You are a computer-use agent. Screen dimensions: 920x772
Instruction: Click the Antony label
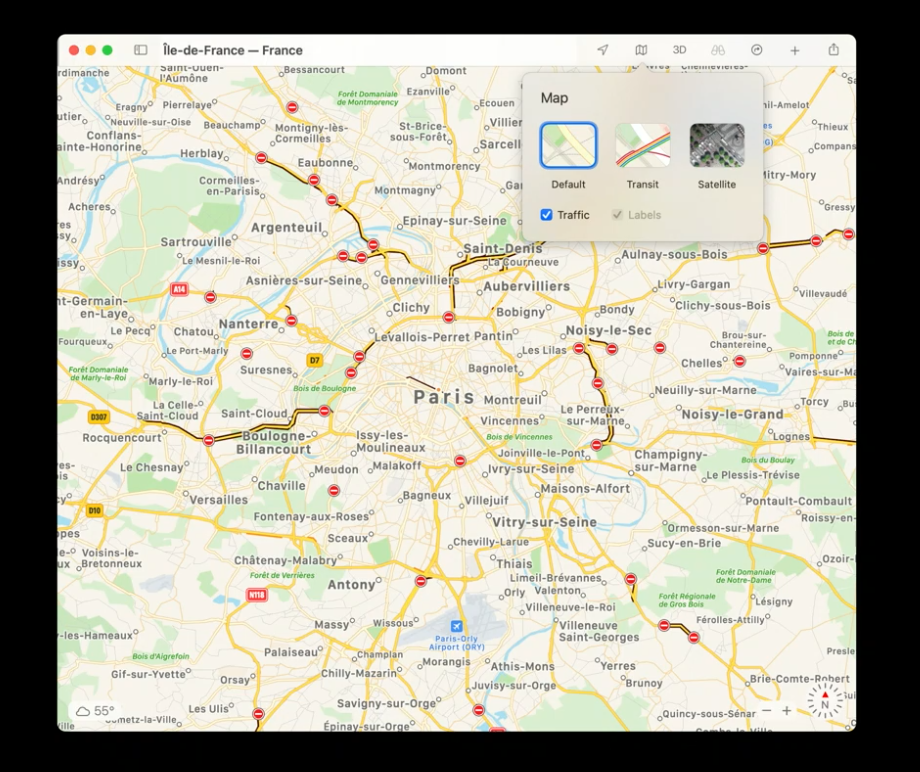click(351, 585)
